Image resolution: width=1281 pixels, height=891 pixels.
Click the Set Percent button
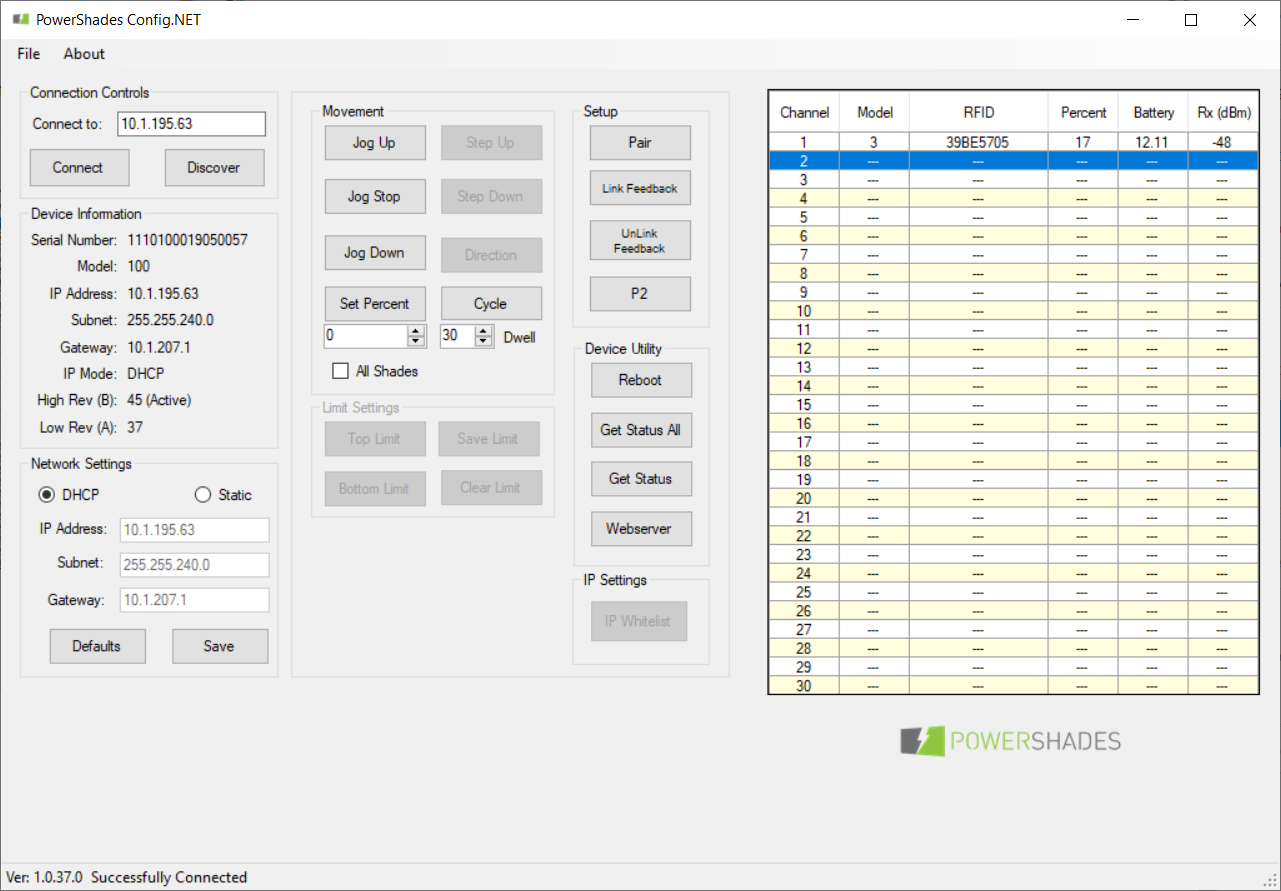point(374,304)
